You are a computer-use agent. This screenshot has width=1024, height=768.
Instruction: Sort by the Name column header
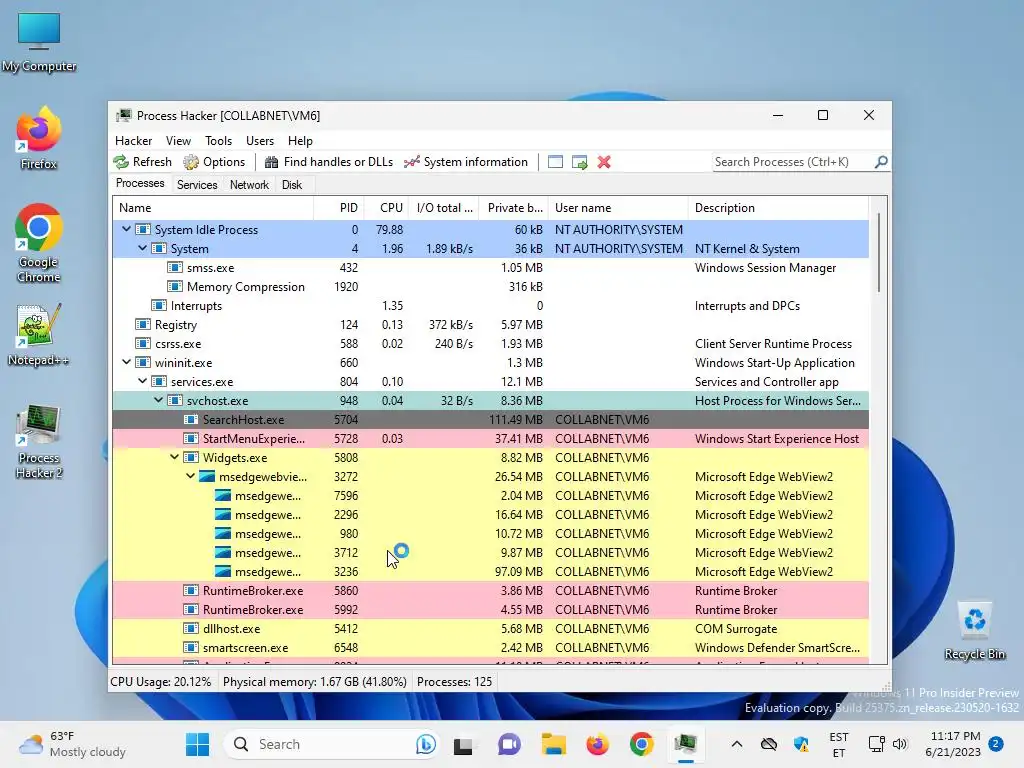pos(213,208)
